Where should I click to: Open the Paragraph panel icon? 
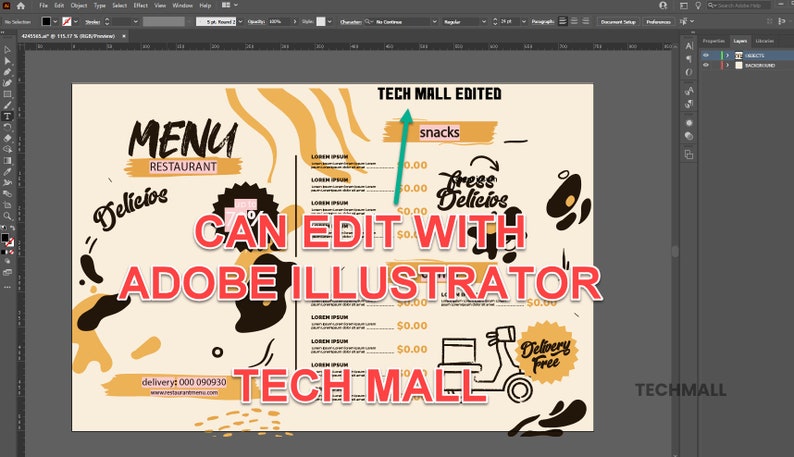point(689,59)
